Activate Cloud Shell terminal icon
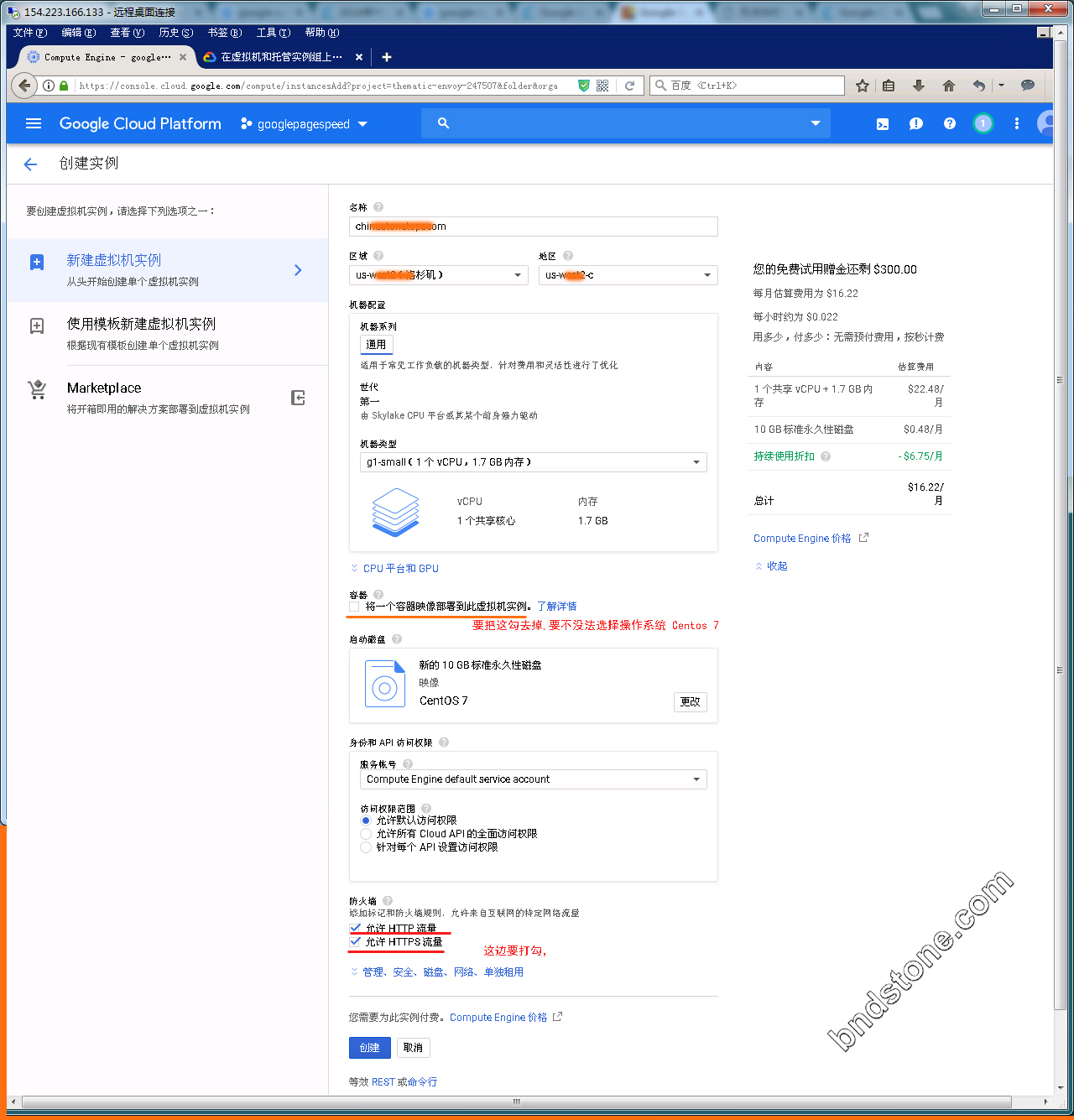 883,123
